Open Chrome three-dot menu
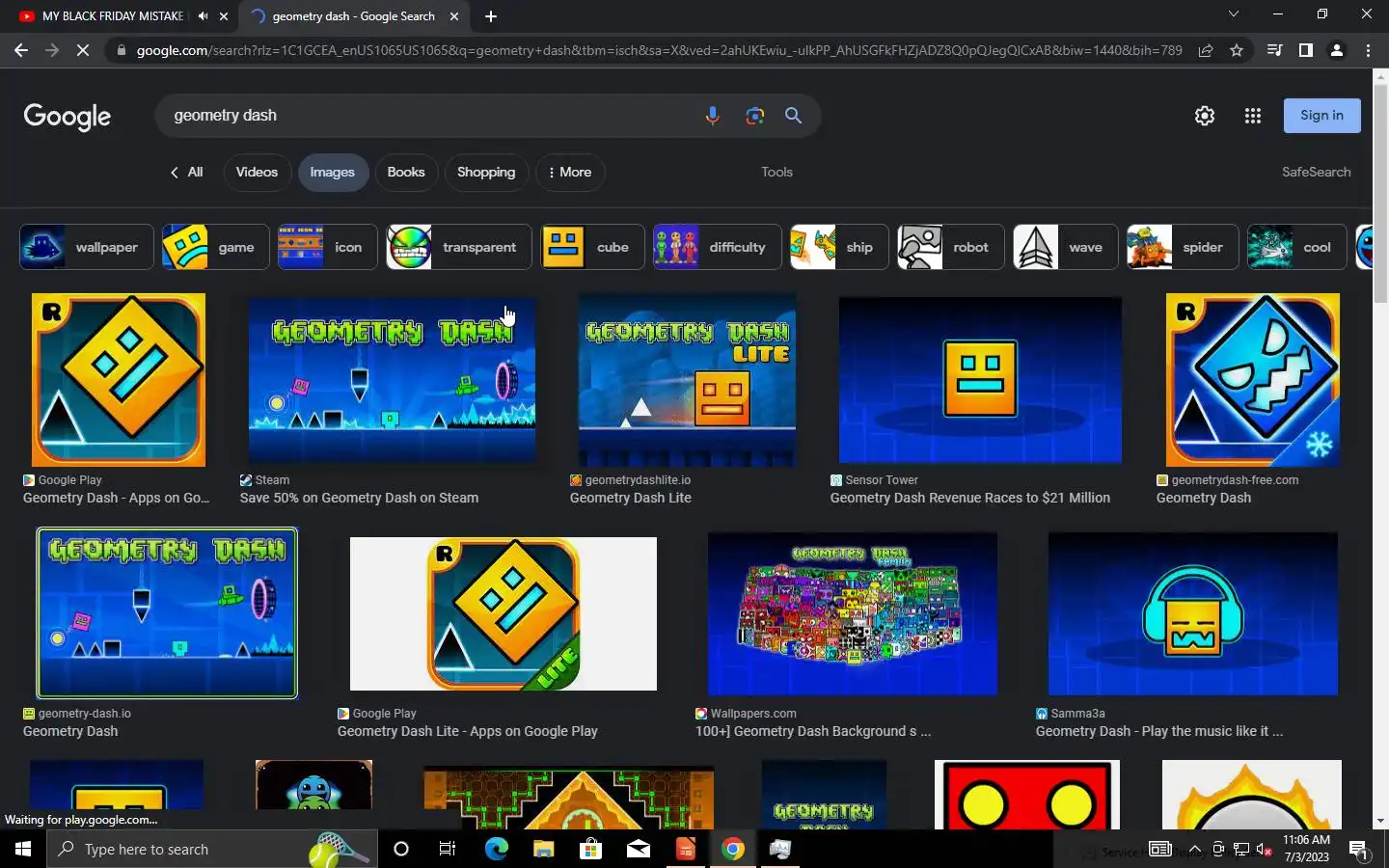The image size is (1389, 868). (1368, 50)
